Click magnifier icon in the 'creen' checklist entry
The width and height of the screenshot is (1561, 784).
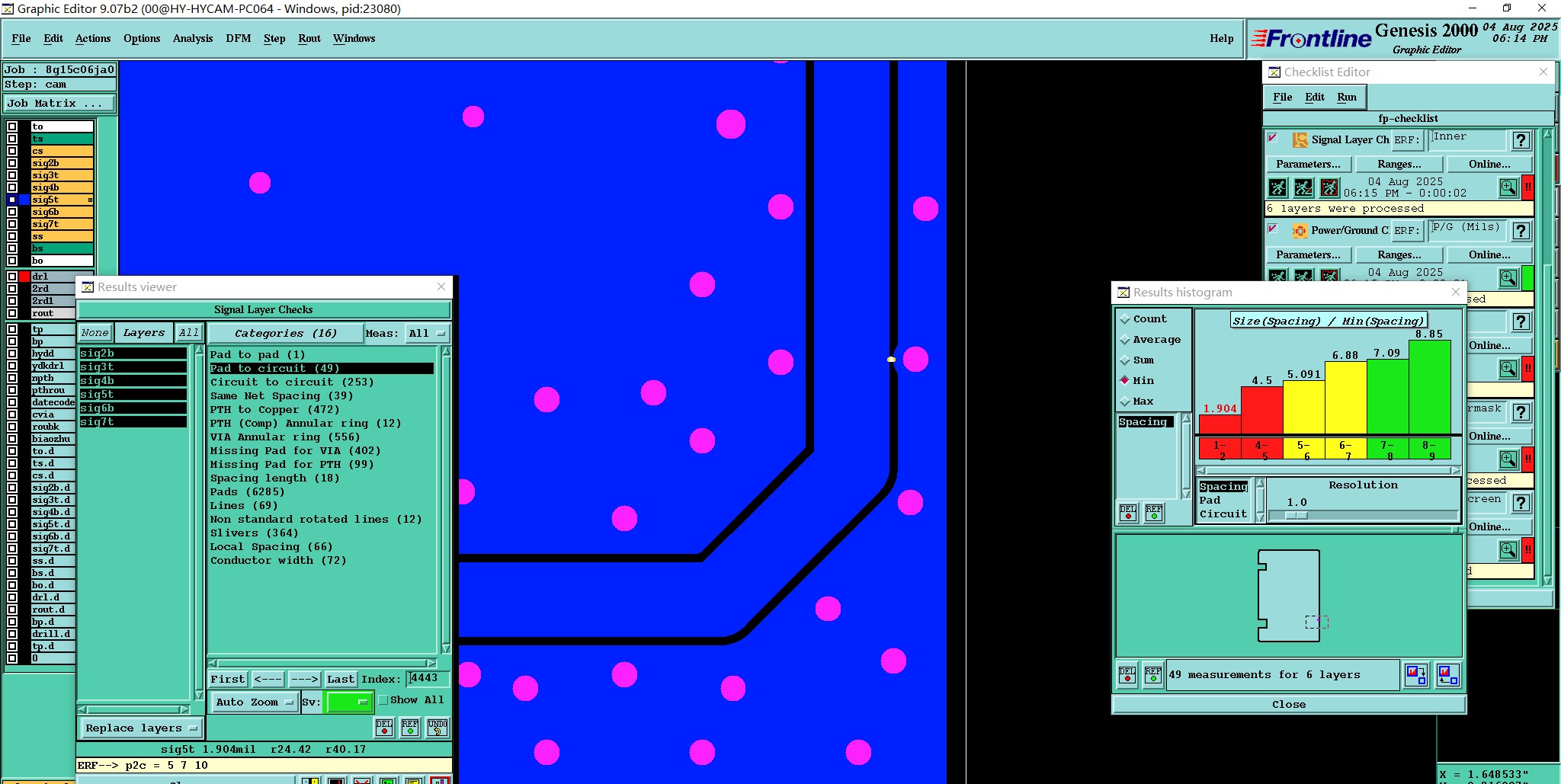(x=1508, y=550)
